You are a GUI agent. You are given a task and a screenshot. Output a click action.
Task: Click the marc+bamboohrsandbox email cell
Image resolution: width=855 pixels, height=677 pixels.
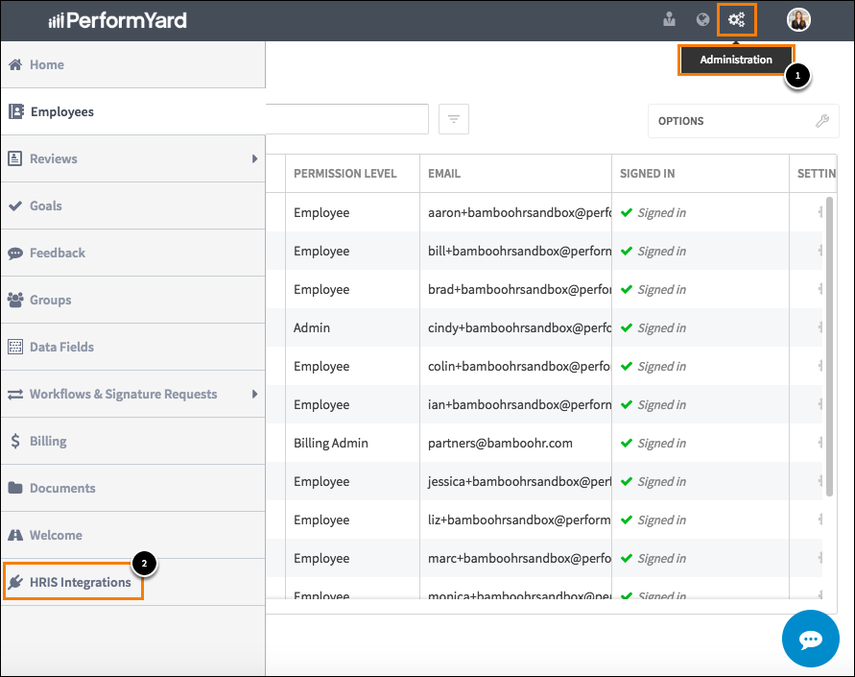(516, 558)
